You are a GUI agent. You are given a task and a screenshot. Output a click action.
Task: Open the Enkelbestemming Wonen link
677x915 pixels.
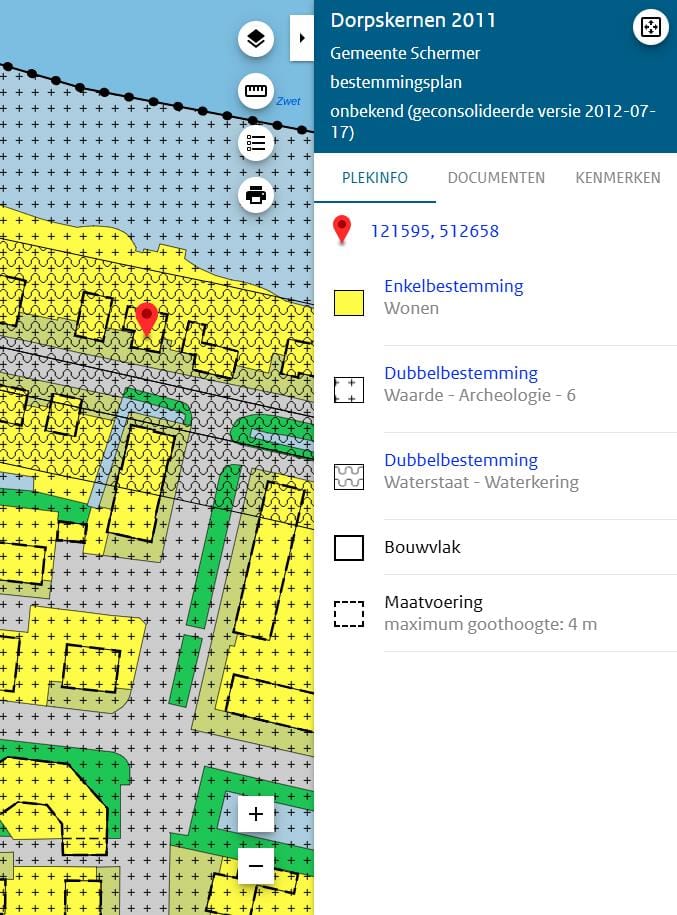453,286
